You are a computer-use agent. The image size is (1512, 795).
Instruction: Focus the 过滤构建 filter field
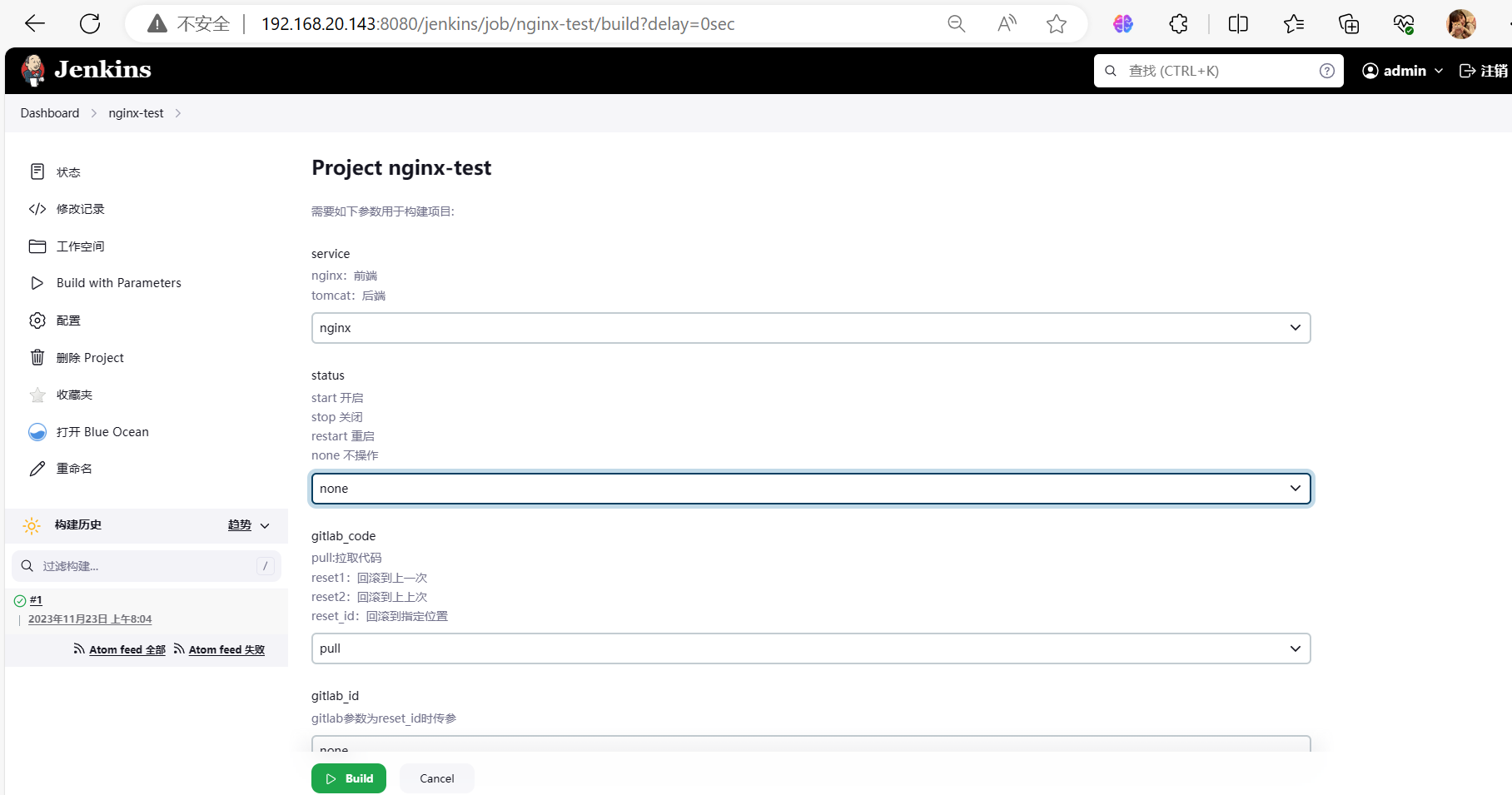(x=147, y=566)
